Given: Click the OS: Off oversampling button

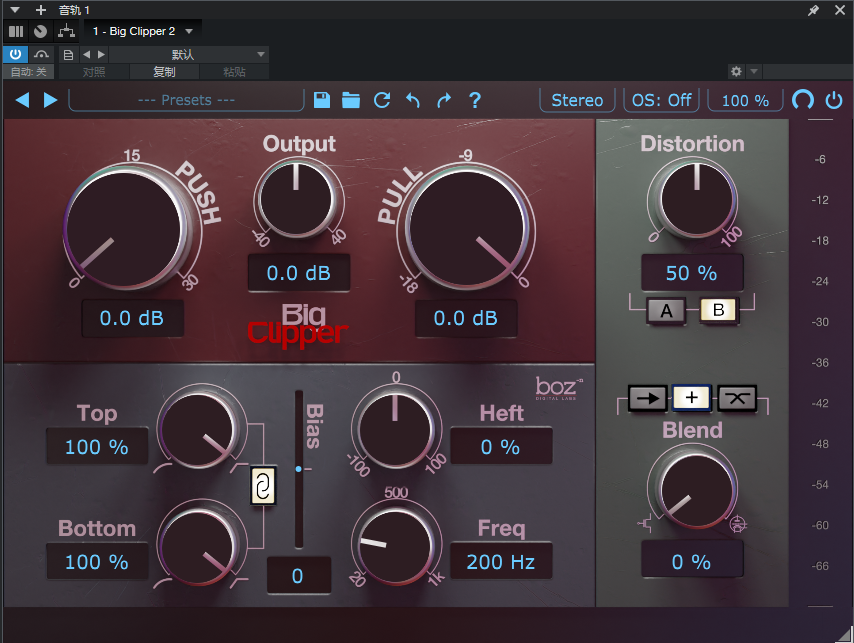Looking at the screenshot, I should [x=661, y=100].
